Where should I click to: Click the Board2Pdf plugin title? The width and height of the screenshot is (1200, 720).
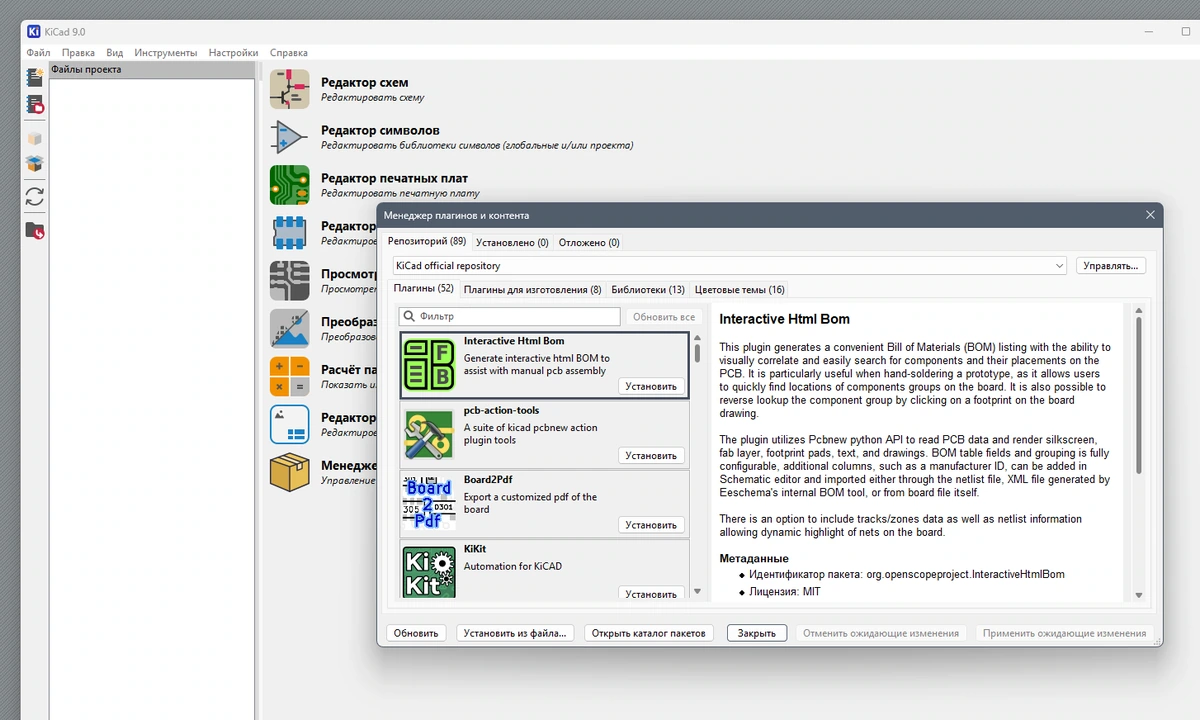click(488, 480)
